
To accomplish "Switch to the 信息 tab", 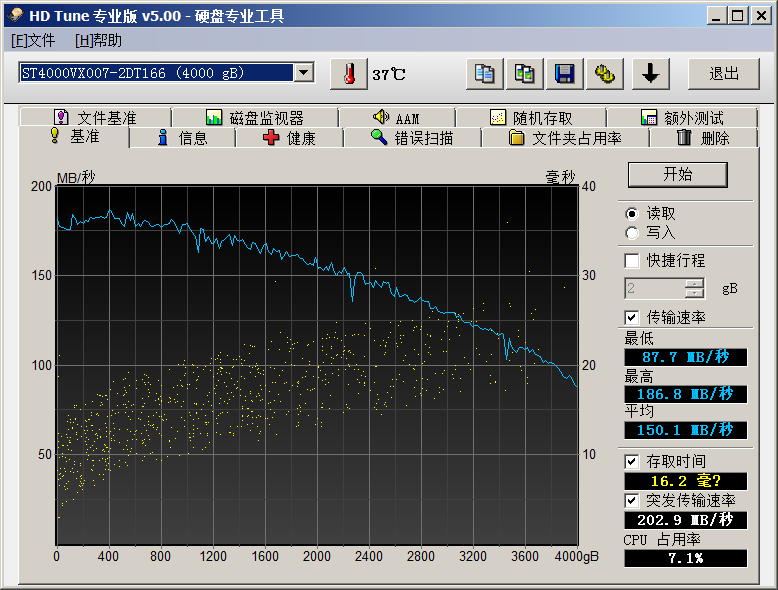I will point(183,137).
